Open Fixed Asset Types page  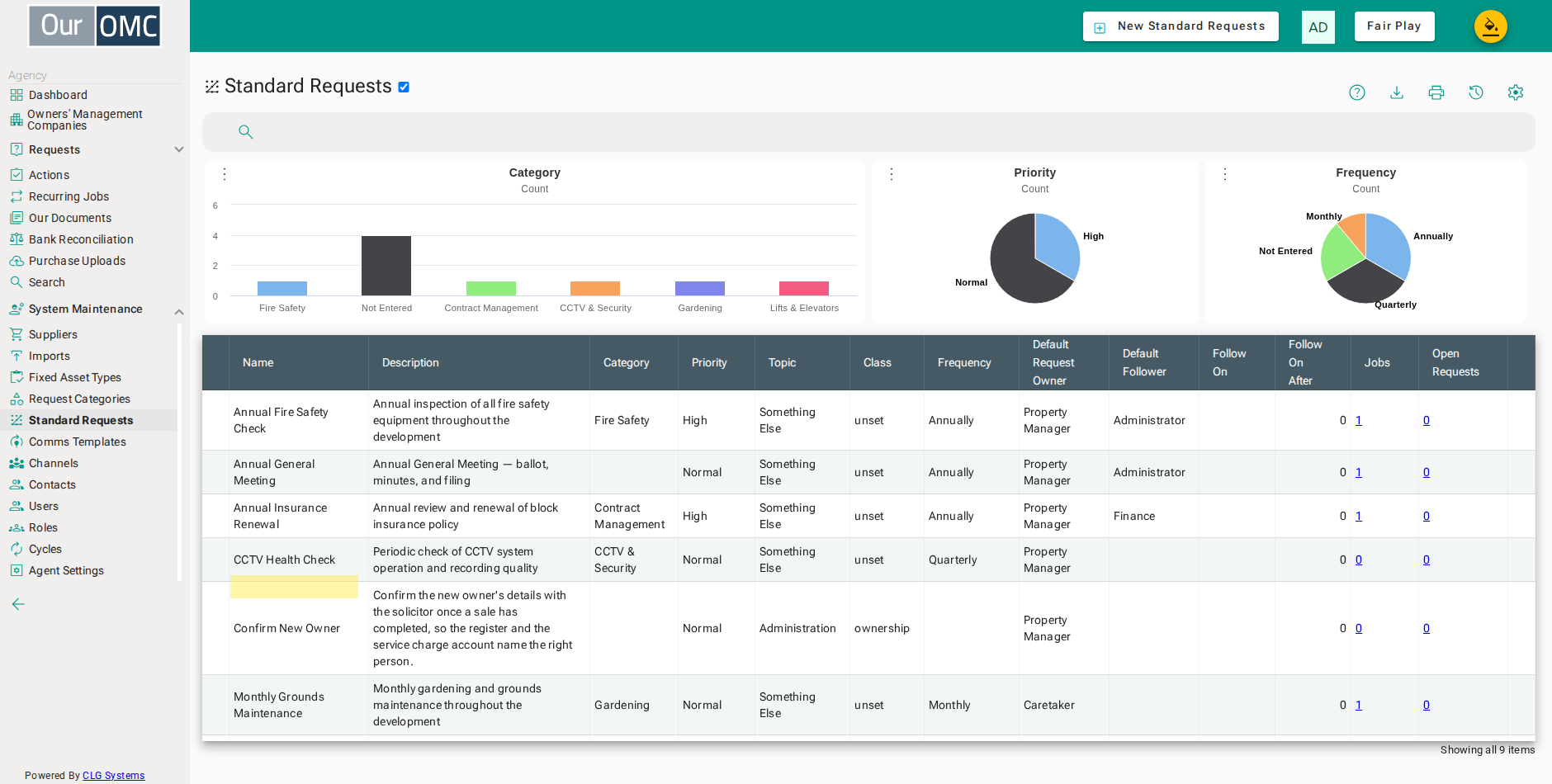tap(74, 377)
